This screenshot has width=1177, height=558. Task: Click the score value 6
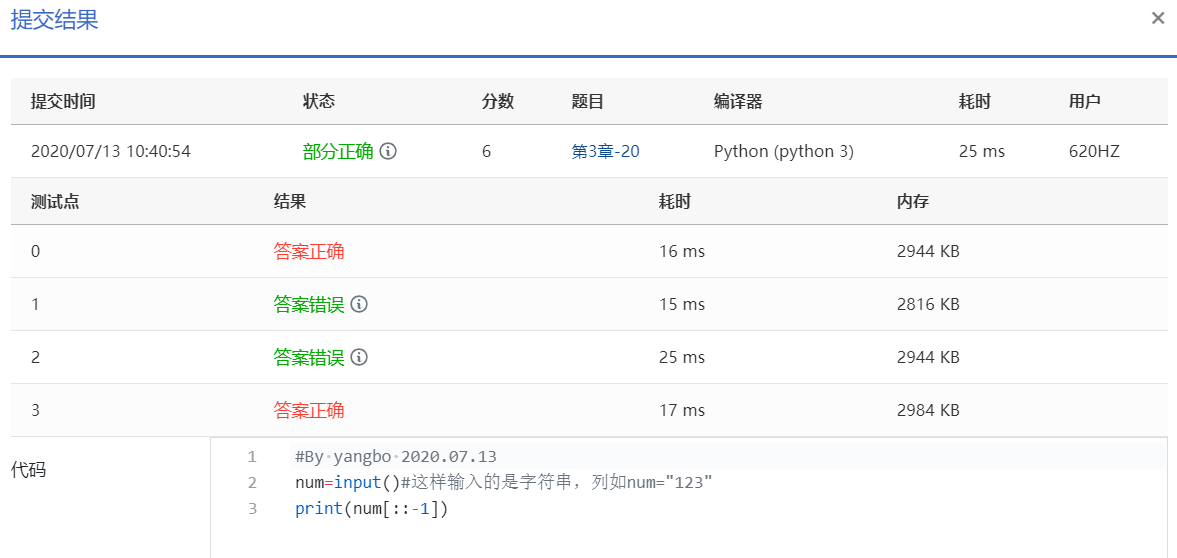(x=486, y=151)
